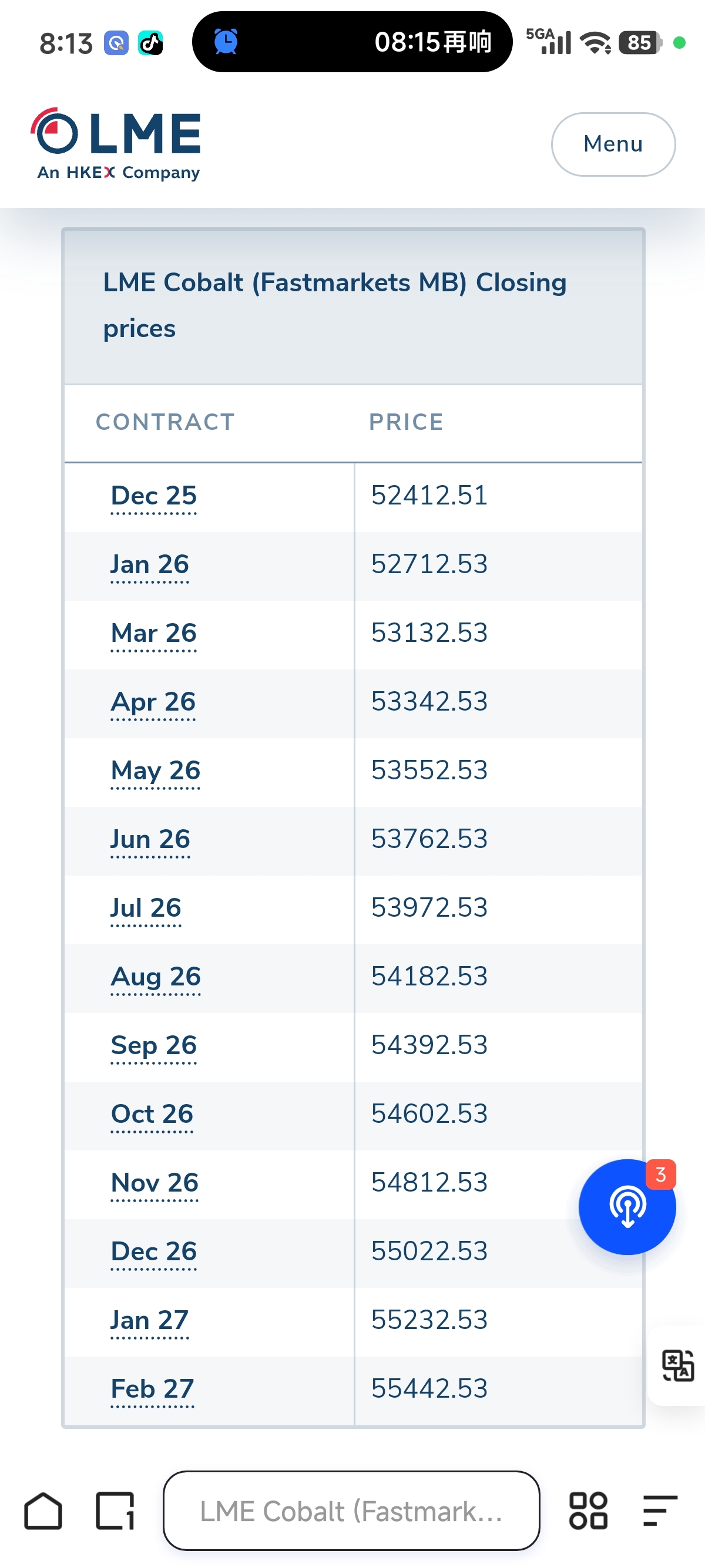705x1568 pixels.
Task: Open the Feb 27 contract link
Action: [152, 1389]
